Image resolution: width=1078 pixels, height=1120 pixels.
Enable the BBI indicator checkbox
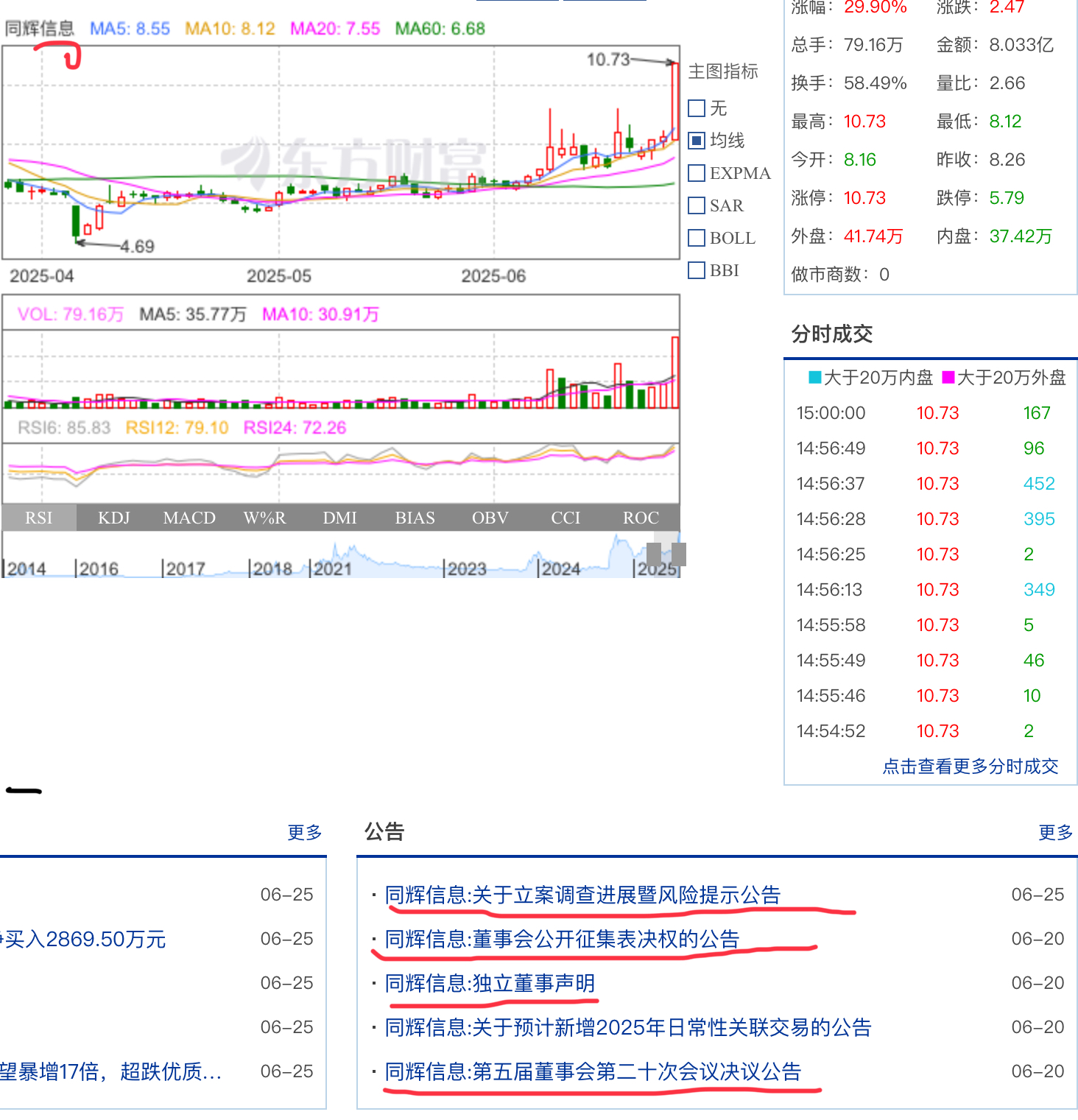point(697,270)
